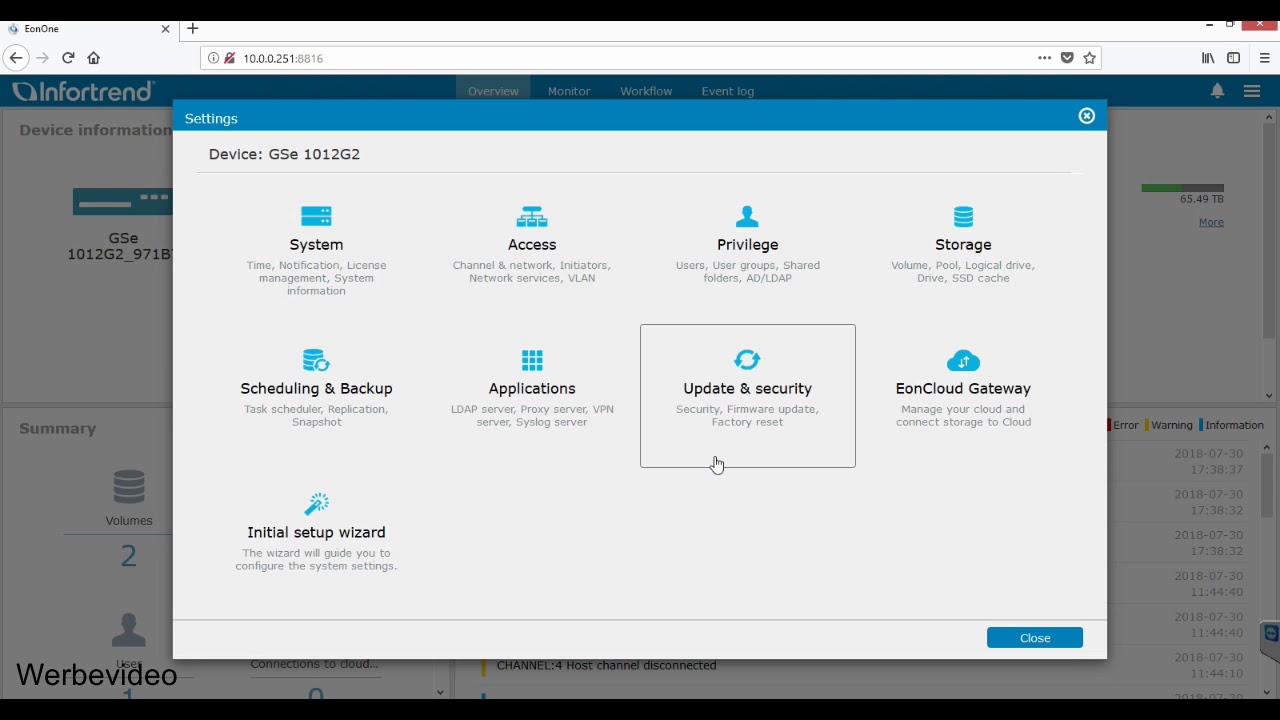This screenshot has height=720, width=1280.
Task: Go to browser home page
Action: pyautogui.click(x=94, y=58)
